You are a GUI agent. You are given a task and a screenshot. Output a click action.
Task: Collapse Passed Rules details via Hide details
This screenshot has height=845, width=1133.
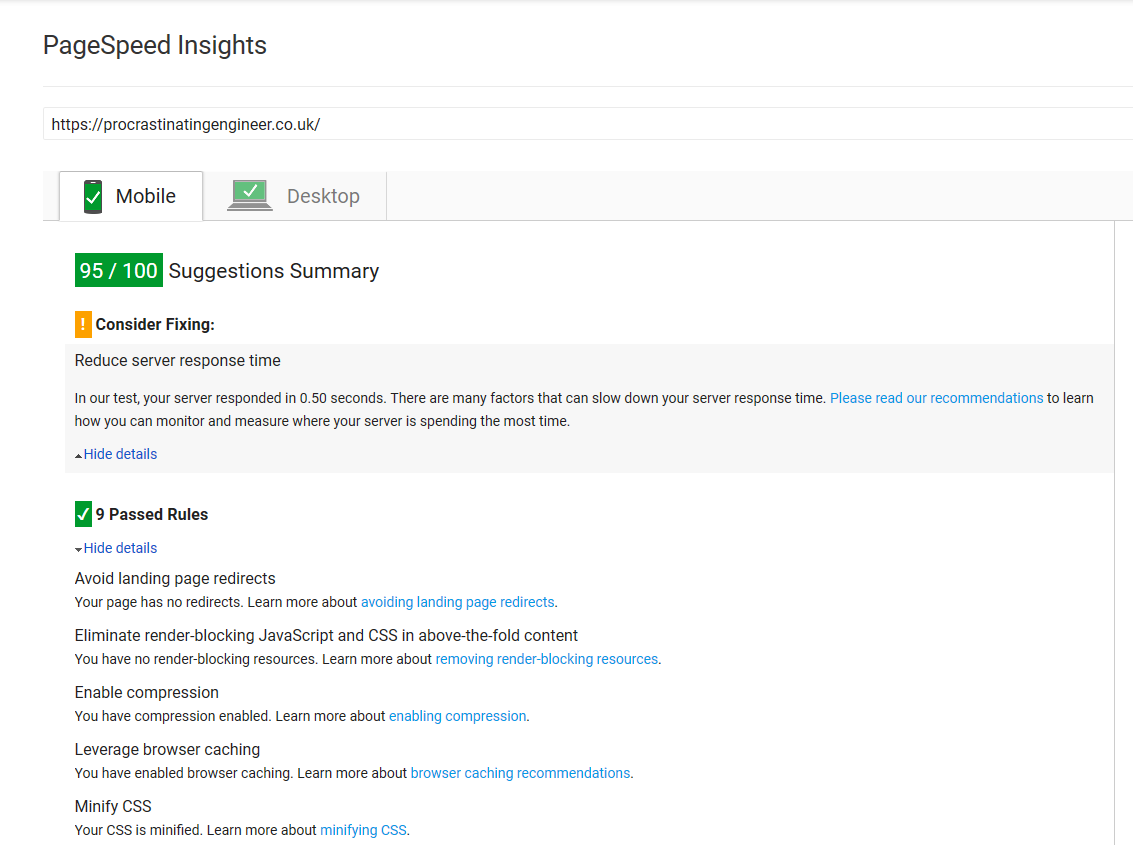120,548
